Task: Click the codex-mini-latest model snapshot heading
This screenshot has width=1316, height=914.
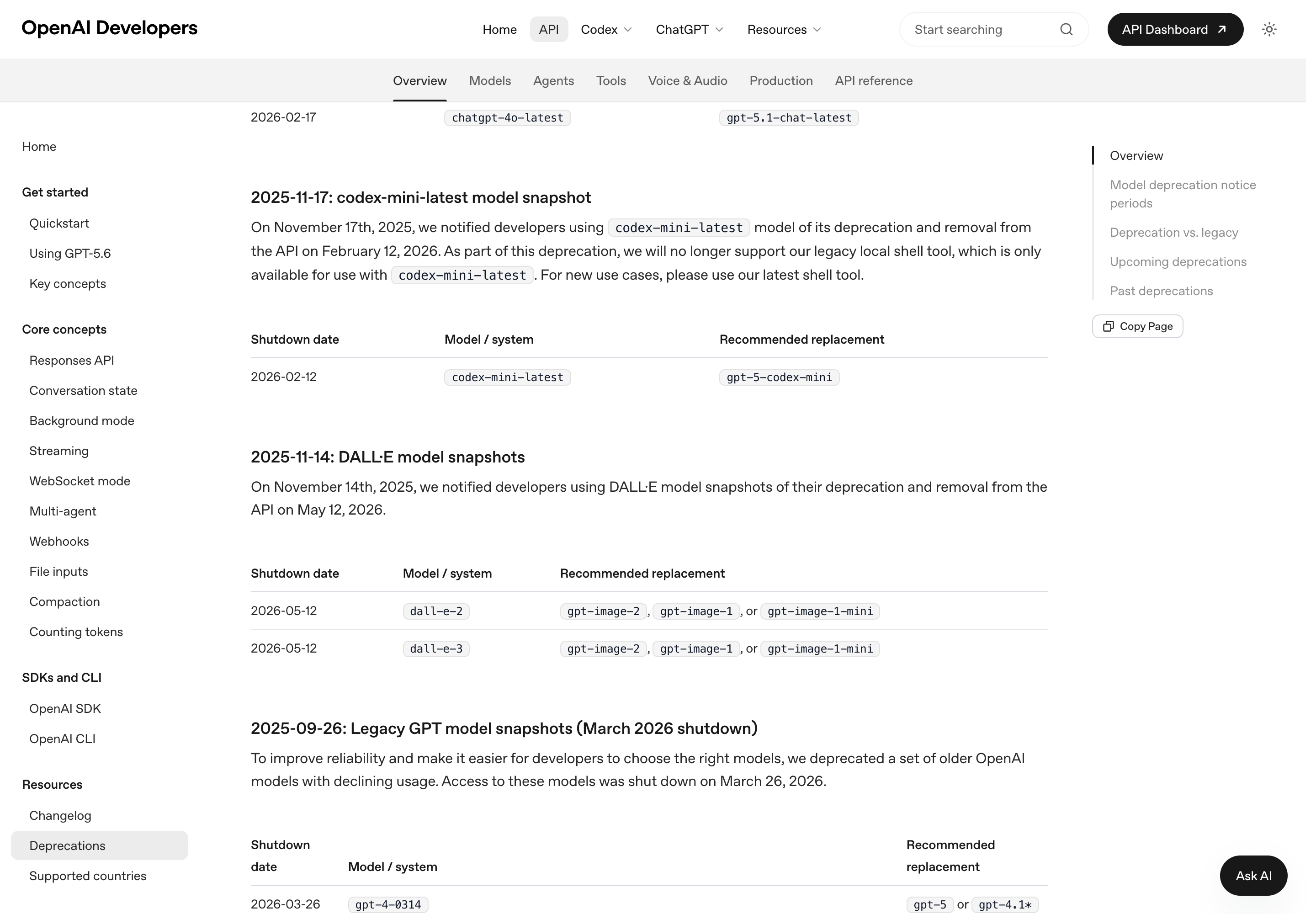Action: click(x=421, y=197)
